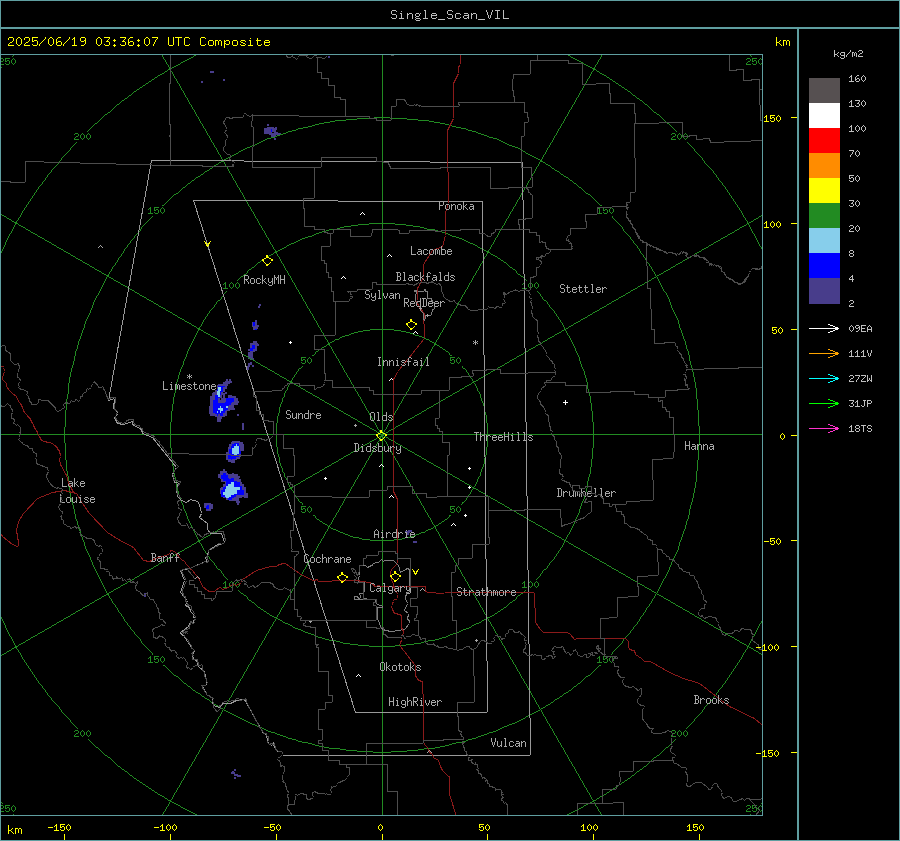This screenshot has height=841, width=900.
Task: Click the yellow diamond marker above Calgary
Action: [x=395, y=576]
